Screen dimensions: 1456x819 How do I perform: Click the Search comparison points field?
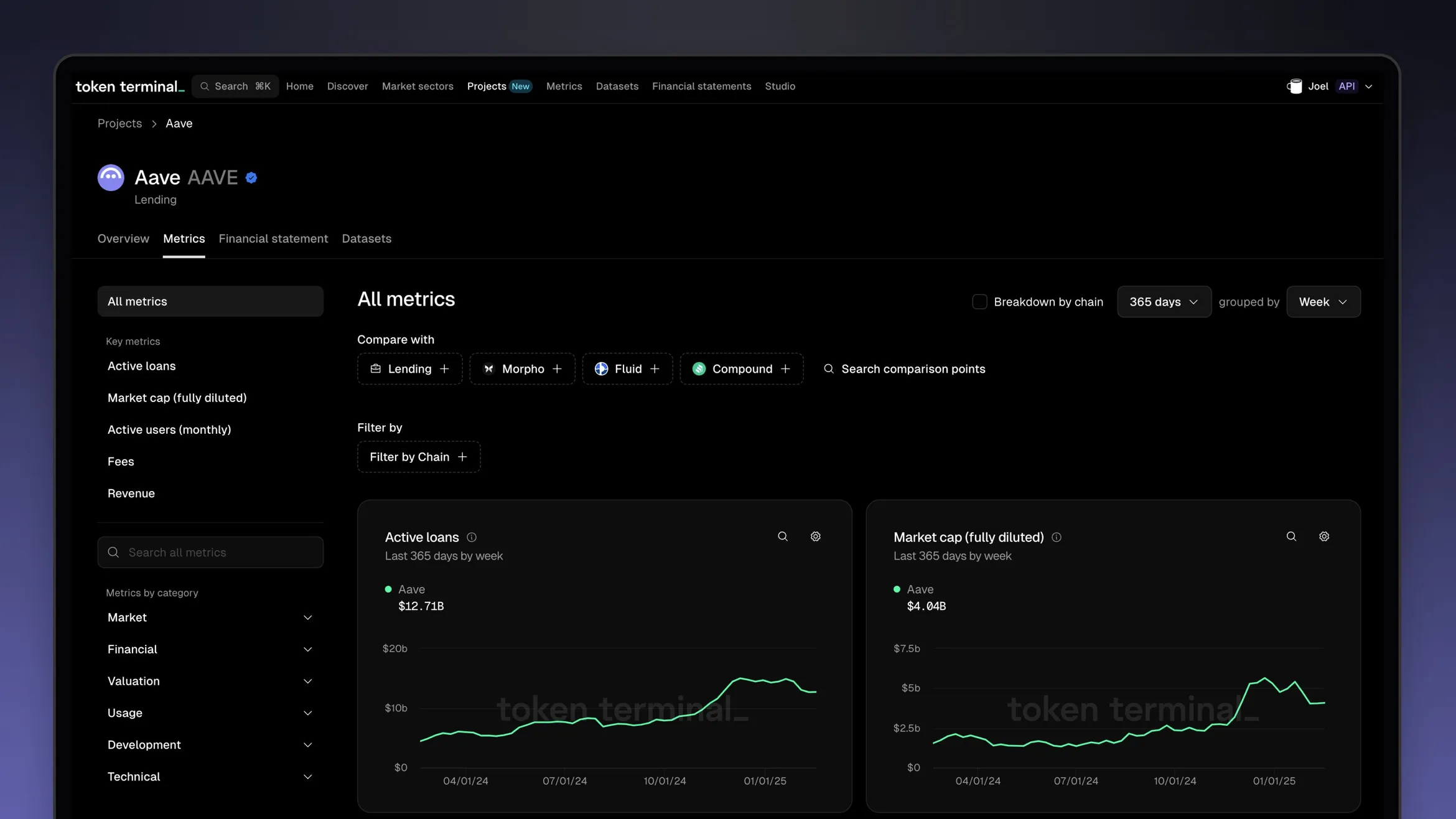pos(905,369)
